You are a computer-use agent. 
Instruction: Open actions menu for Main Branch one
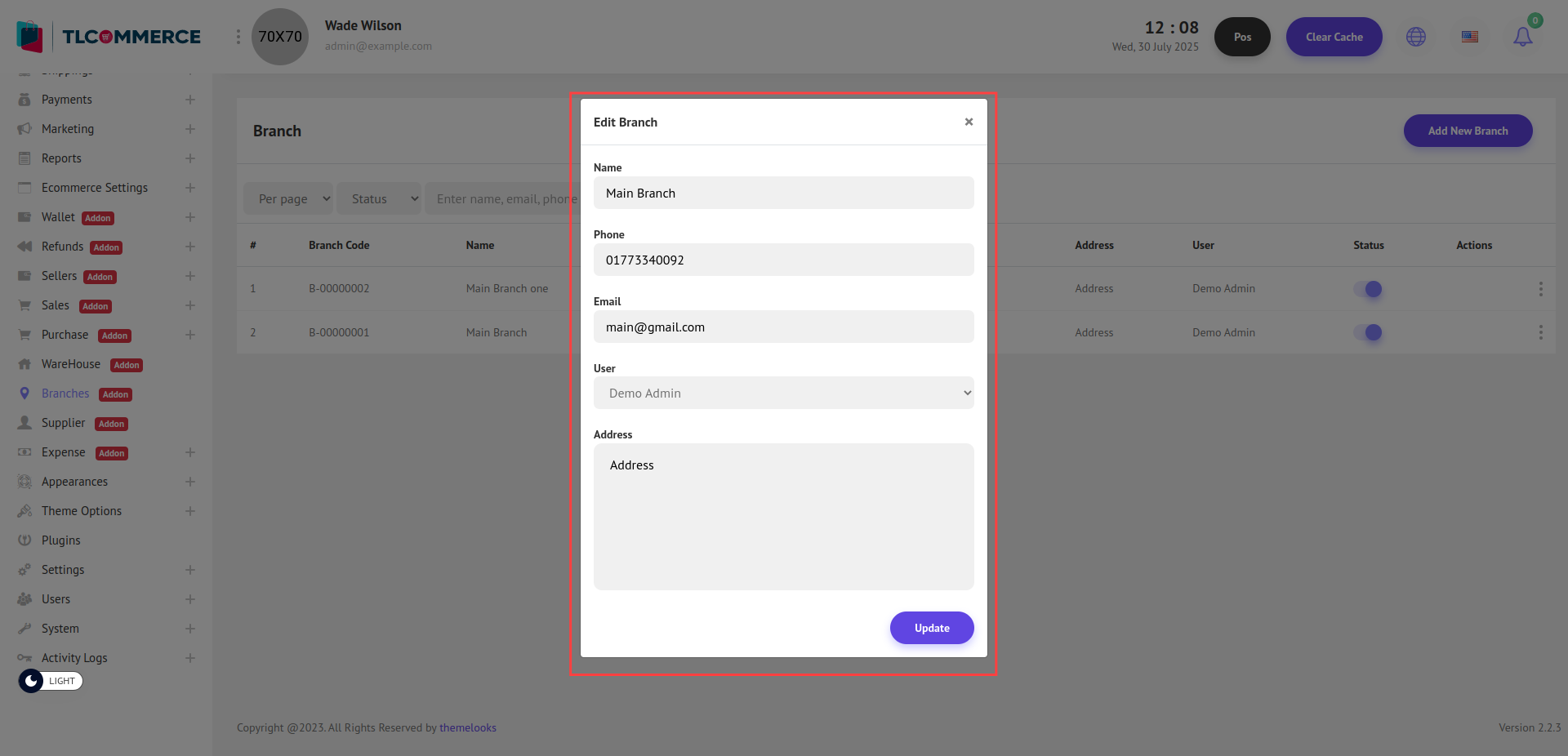coord(1540,289)
